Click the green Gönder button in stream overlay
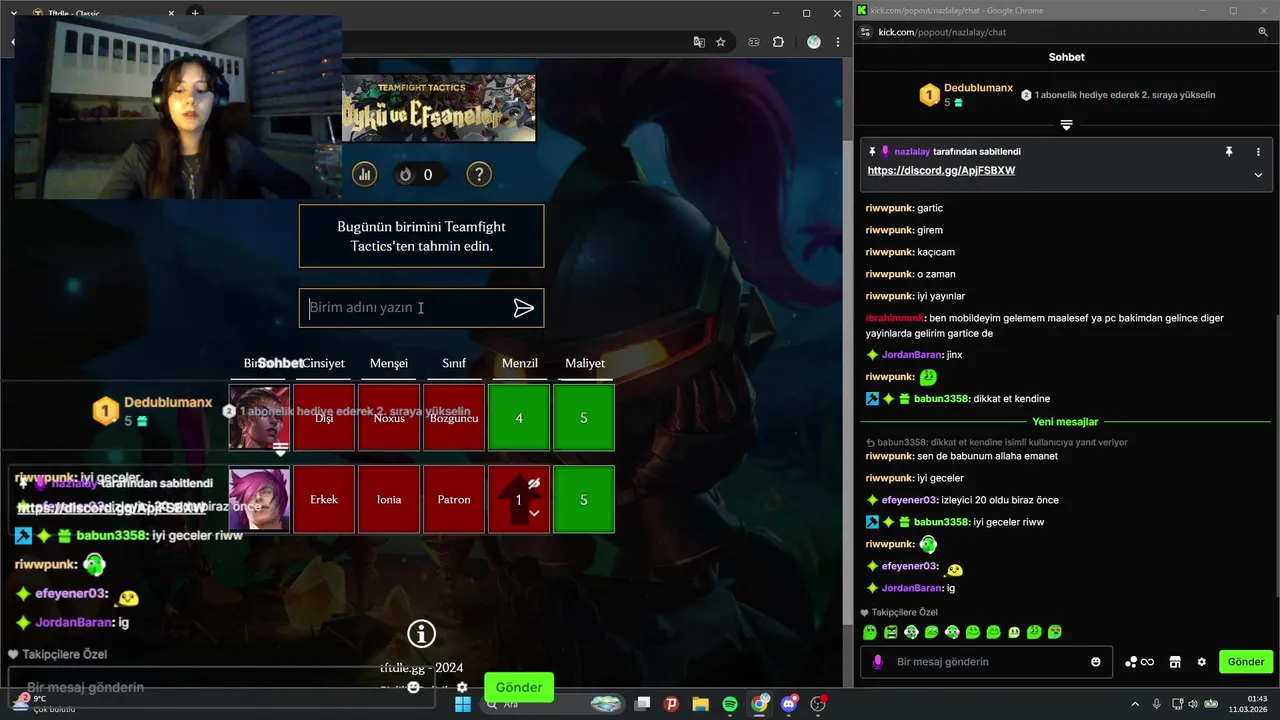 (519, 687)
